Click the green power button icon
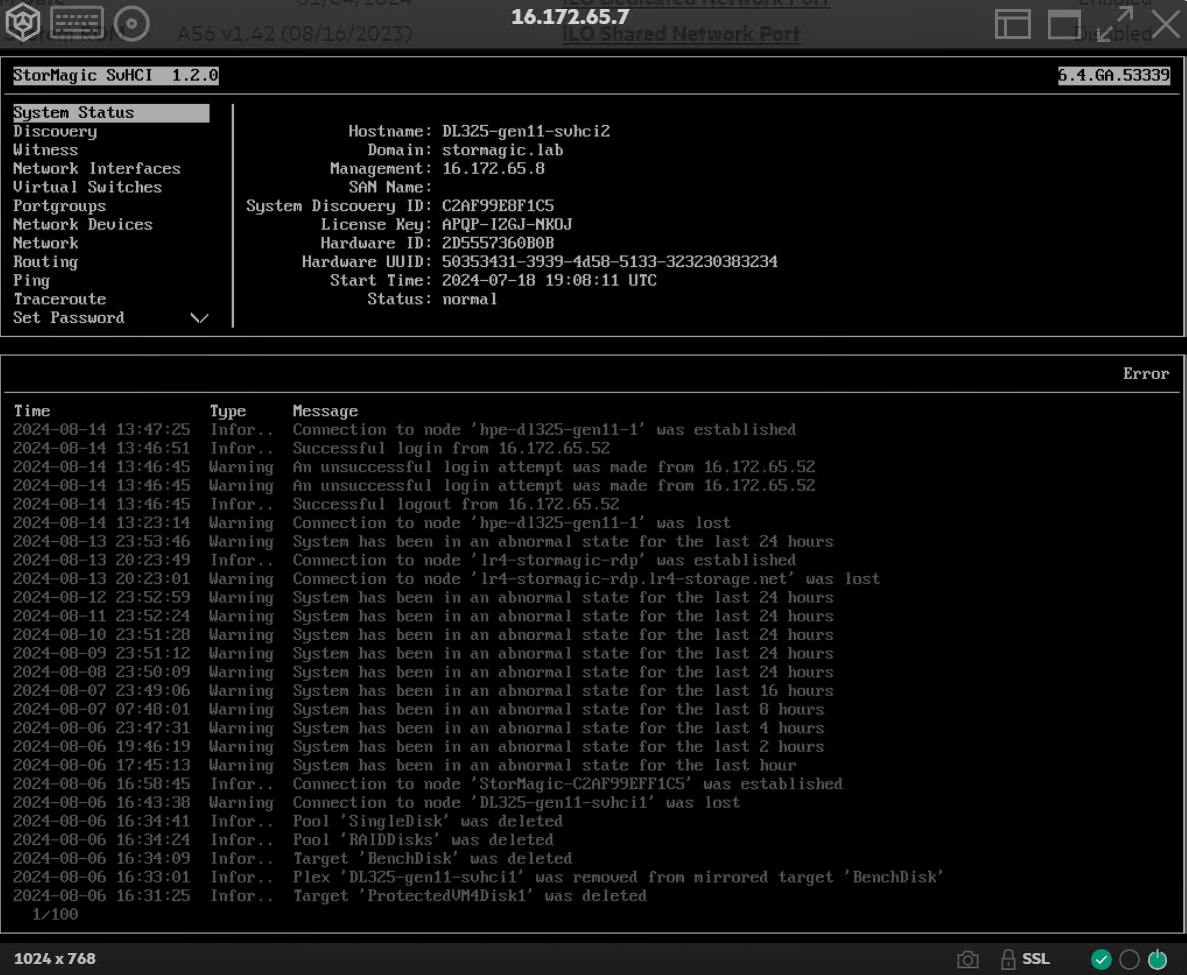Screen dimensions: 1187x975 pyautogui.click(x=1157, y=960)
